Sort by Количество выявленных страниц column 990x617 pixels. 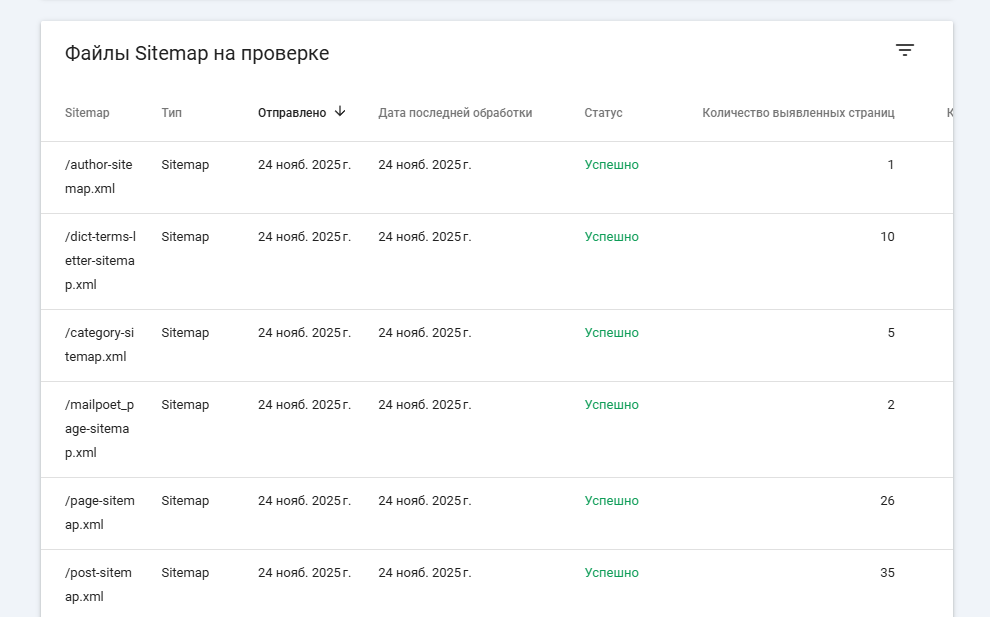click(798, 113)
